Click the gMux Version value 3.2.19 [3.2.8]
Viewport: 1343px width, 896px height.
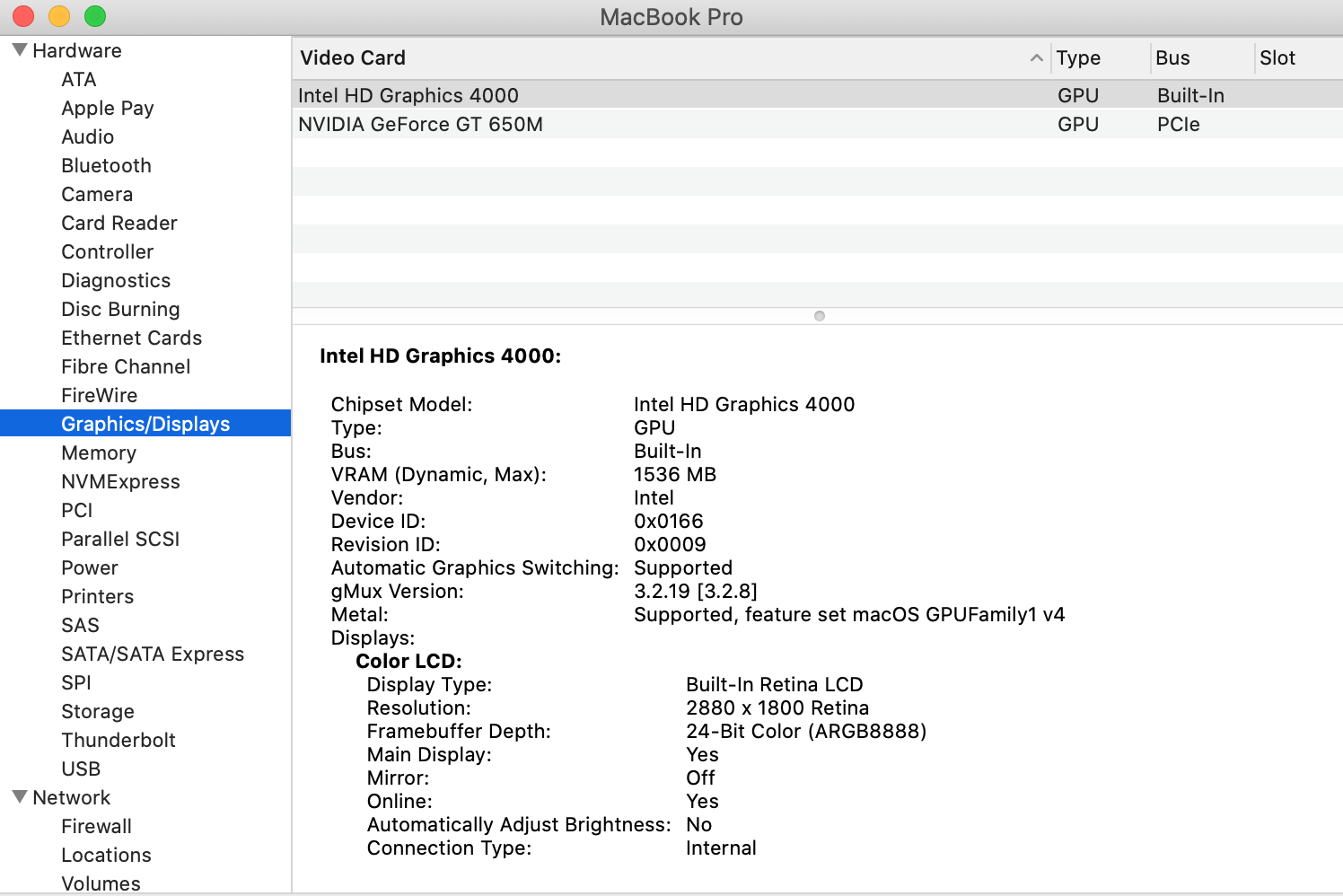[x=696, y=591]
